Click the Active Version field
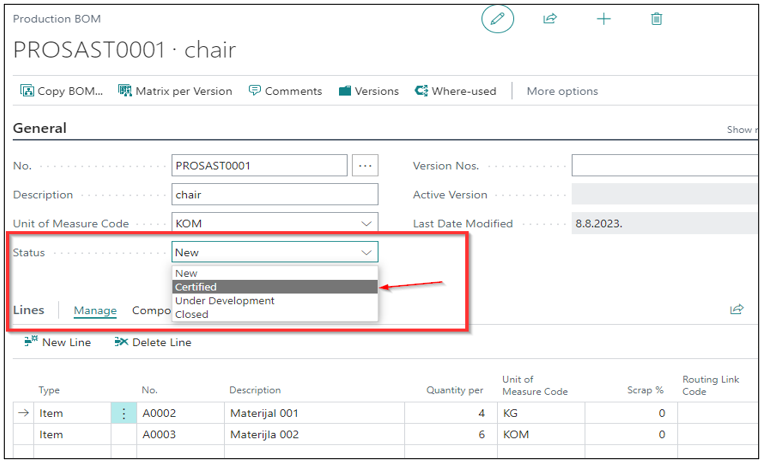This screenshot has height=464, width=764. tap(664, 194)
